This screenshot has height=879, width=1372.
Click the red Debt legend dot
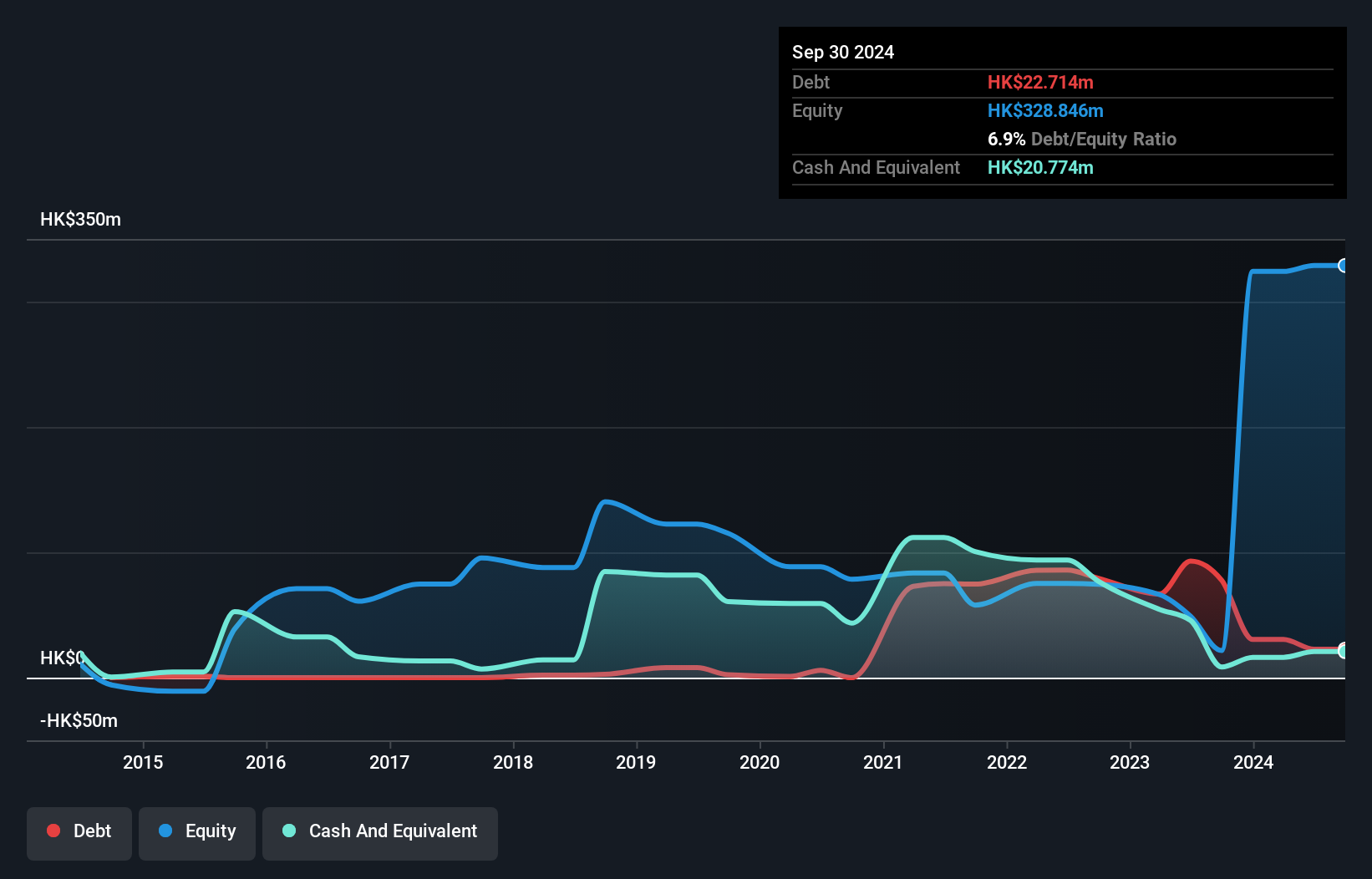pyautogui.click(x=53, y=831)
